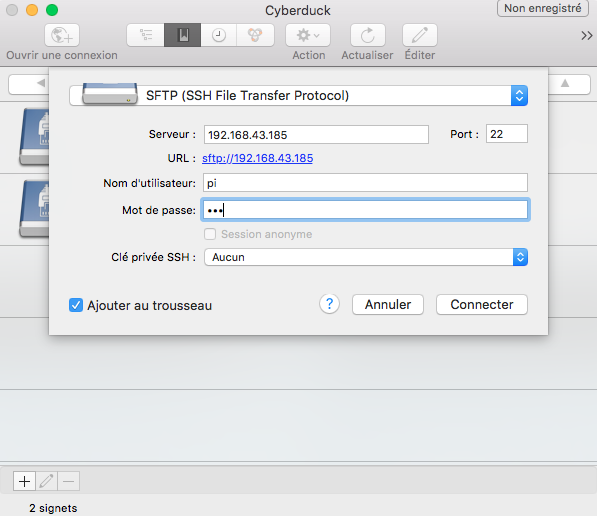The height and width of the screenshot is (516, 597).
Task: Uncheck Ajouter au trousseau checkbox
Action: pyautogui.click(x=76, y=305)
